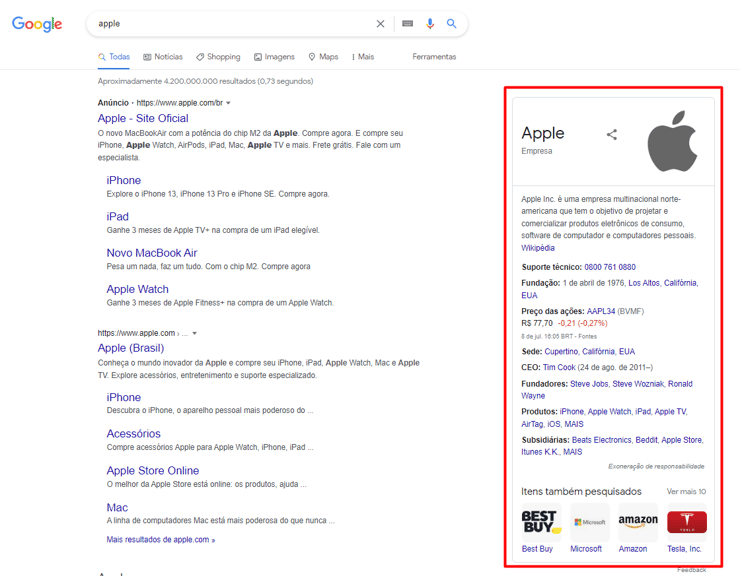Screen dimensions: 740x576
Task: Clear the search box with X icon
Action: pos(380,24)
